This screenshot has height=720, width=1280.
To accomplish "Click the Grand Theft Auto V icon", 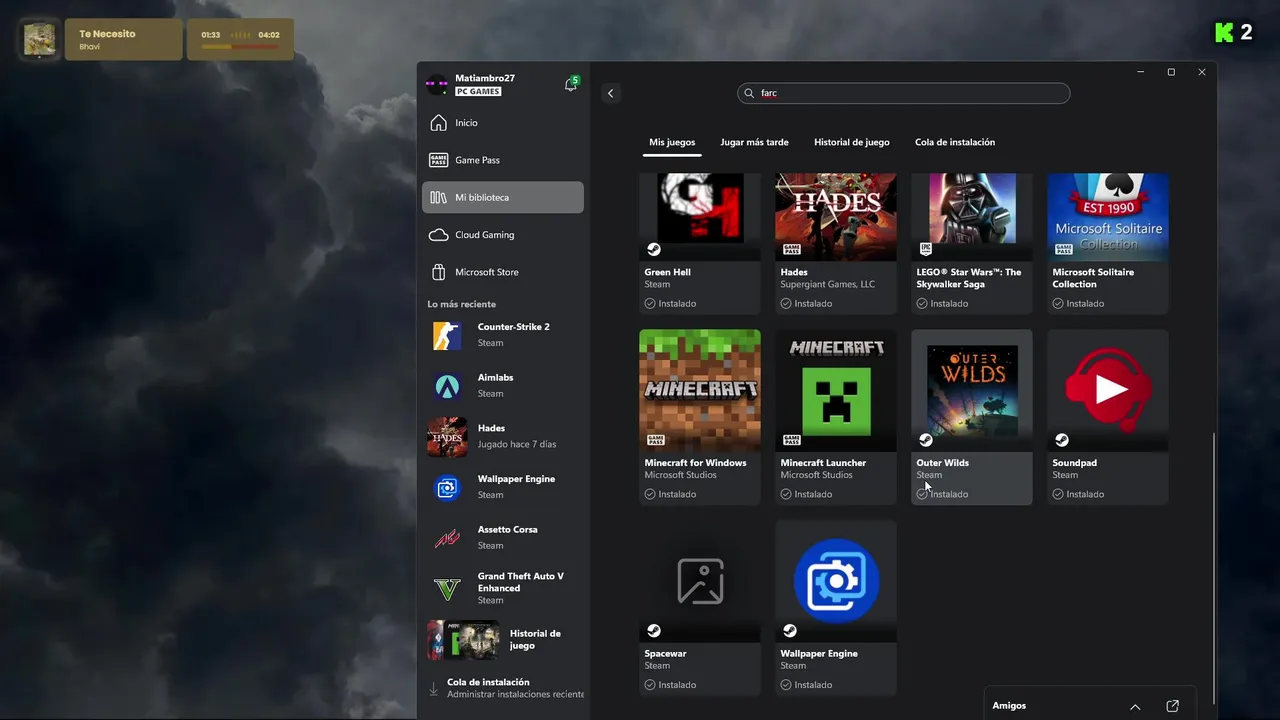I will pos(447,589).
